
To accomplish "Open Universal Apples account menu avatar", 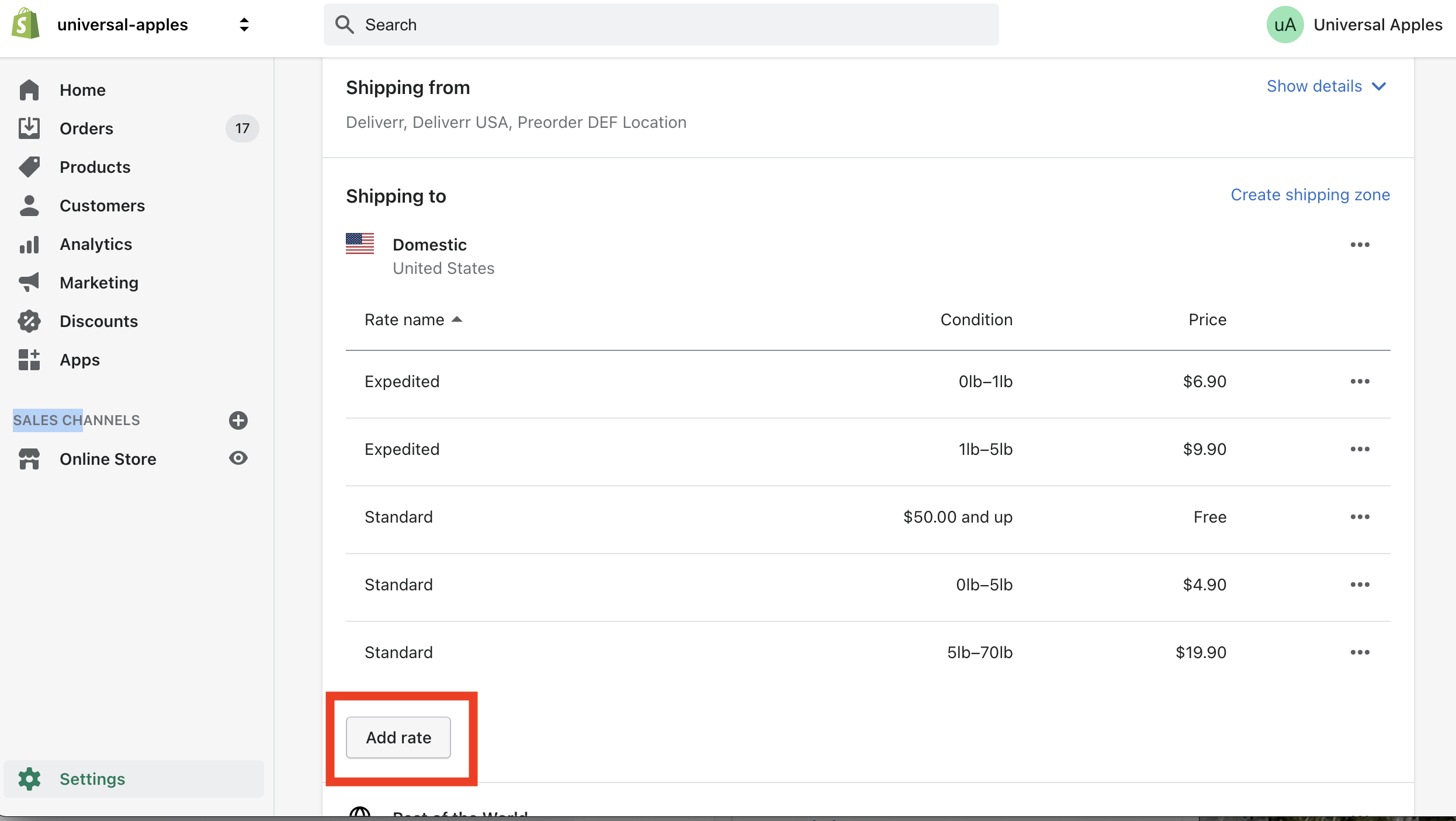I will pos(1285,25).
